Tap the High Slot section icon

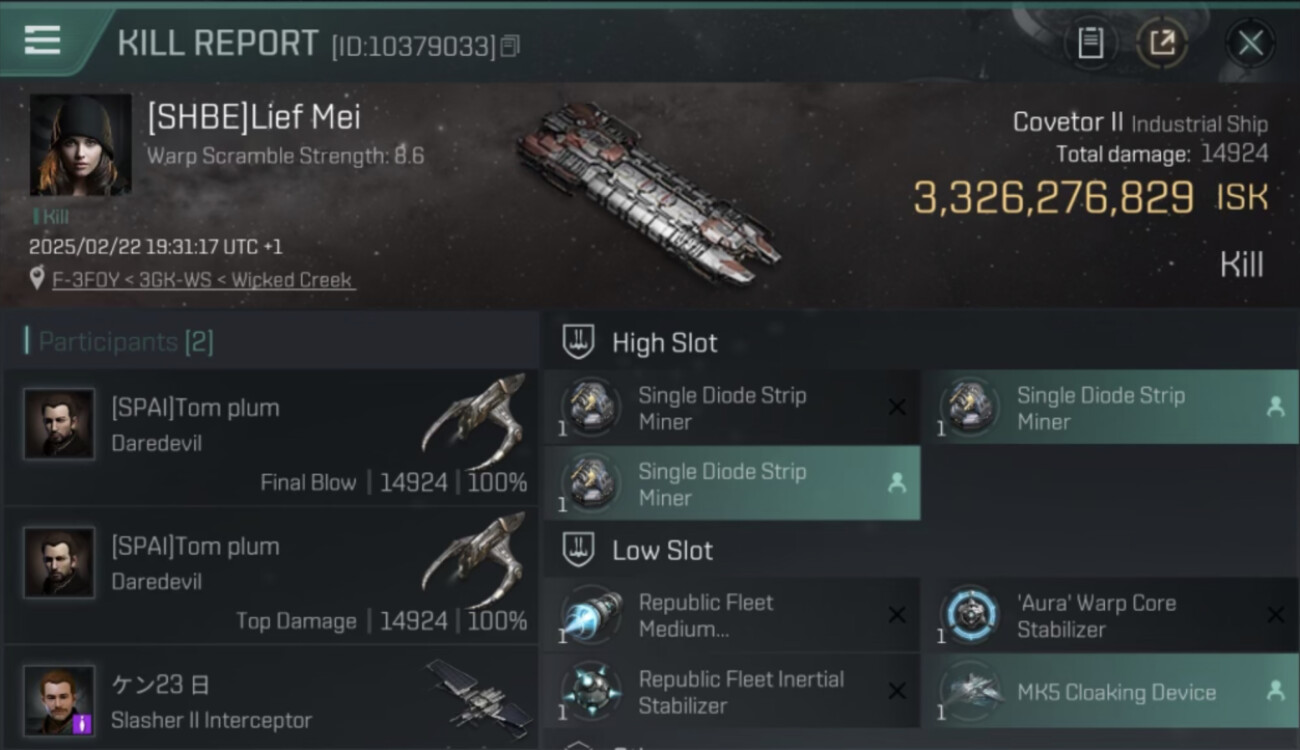point(579,342)
